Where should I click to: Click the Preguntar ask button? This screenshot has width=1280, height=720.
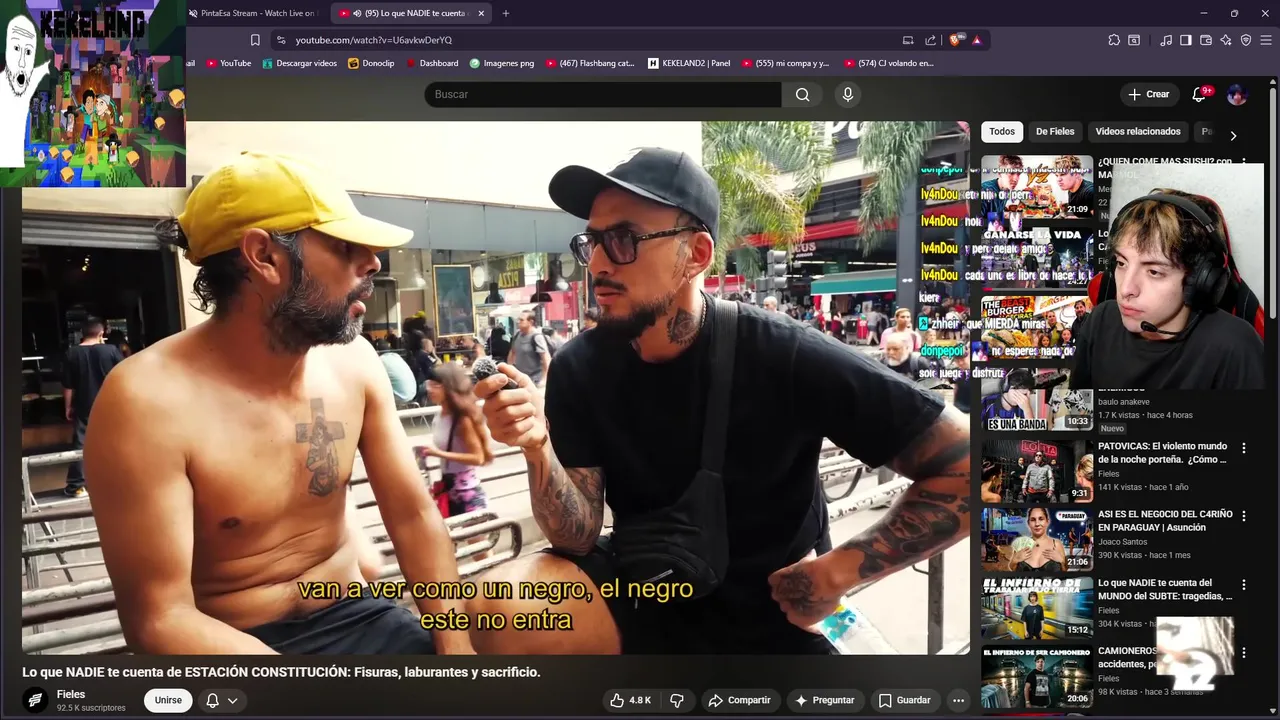pos(824,700)
